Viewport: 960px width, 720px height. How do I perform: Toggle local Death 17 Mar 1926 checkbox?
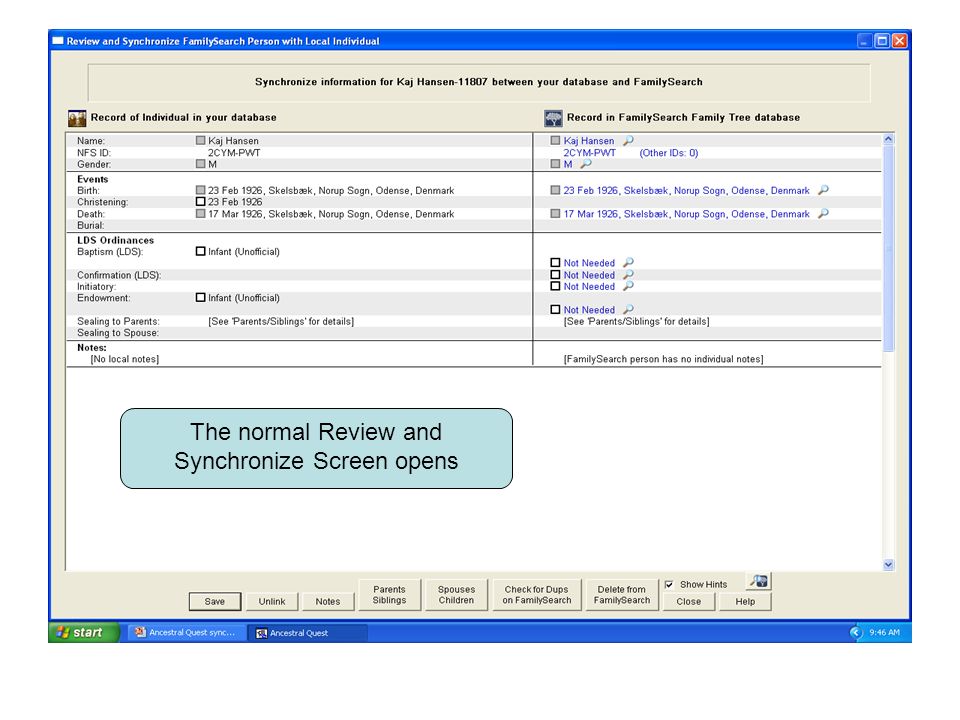(200, 214)
